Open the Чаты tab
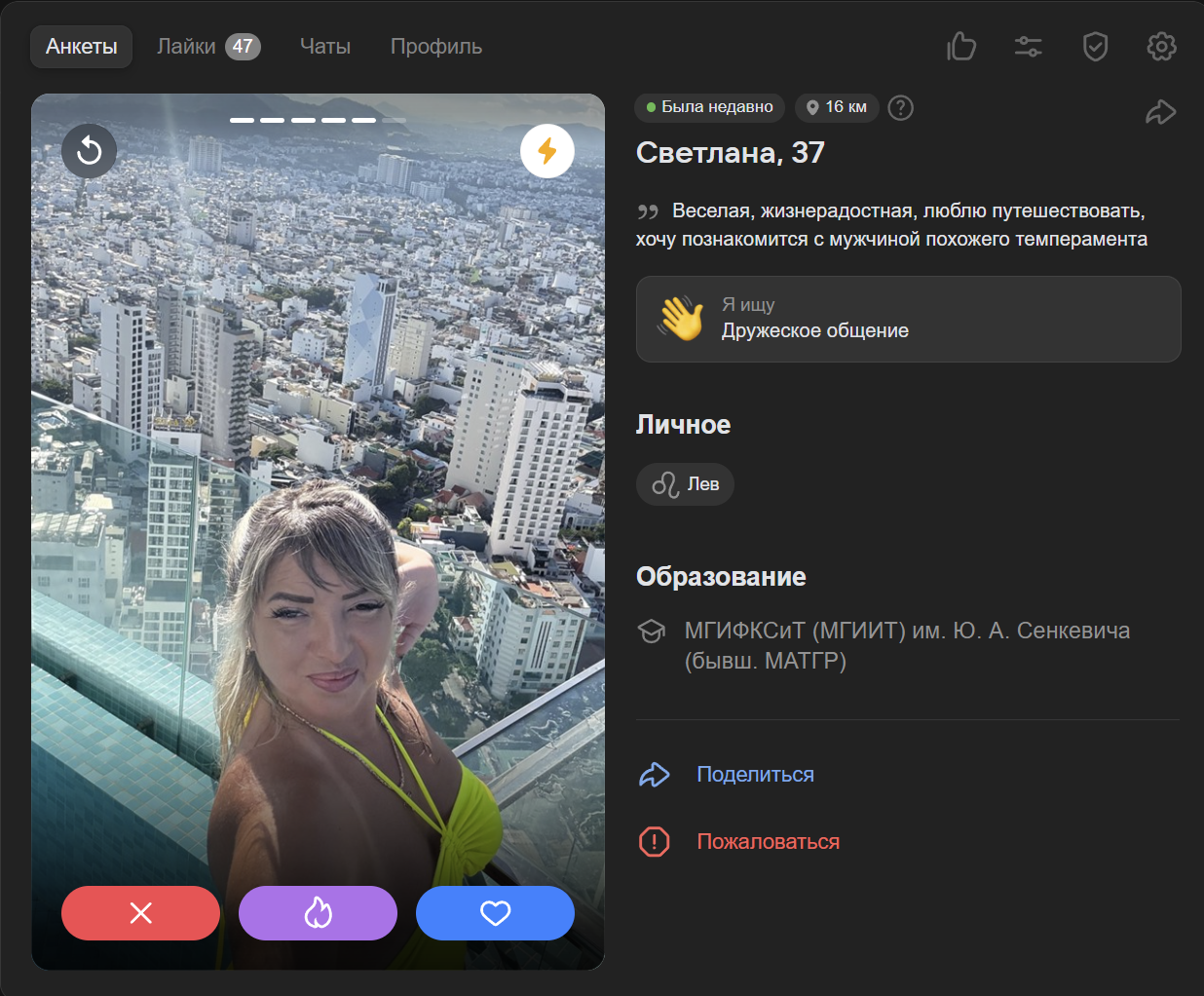The height and width of the screenshot is (996, 1204). [x=325, y=47]
